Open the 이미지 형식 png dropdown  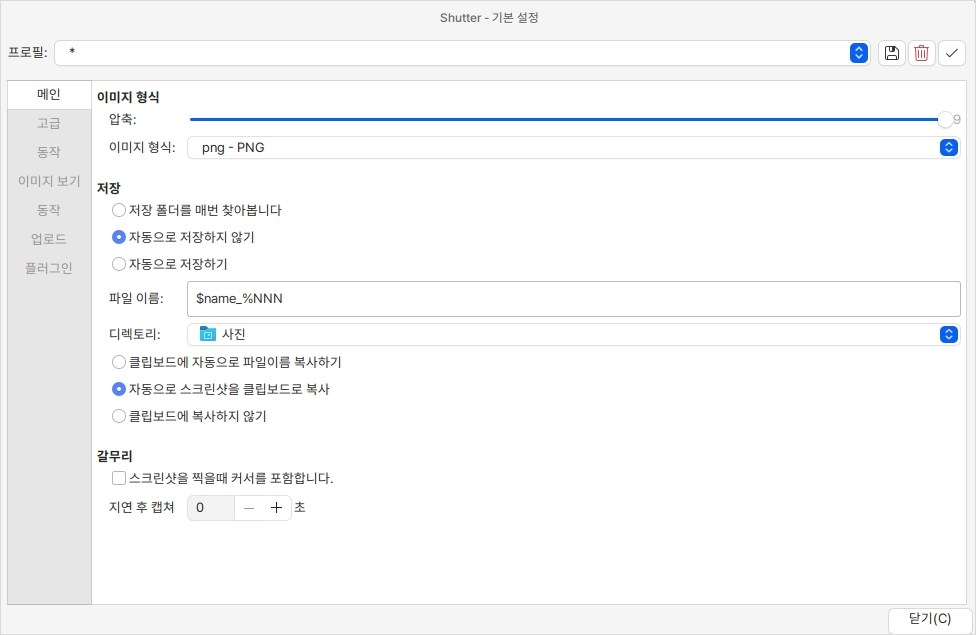click(x=949, y=148)
